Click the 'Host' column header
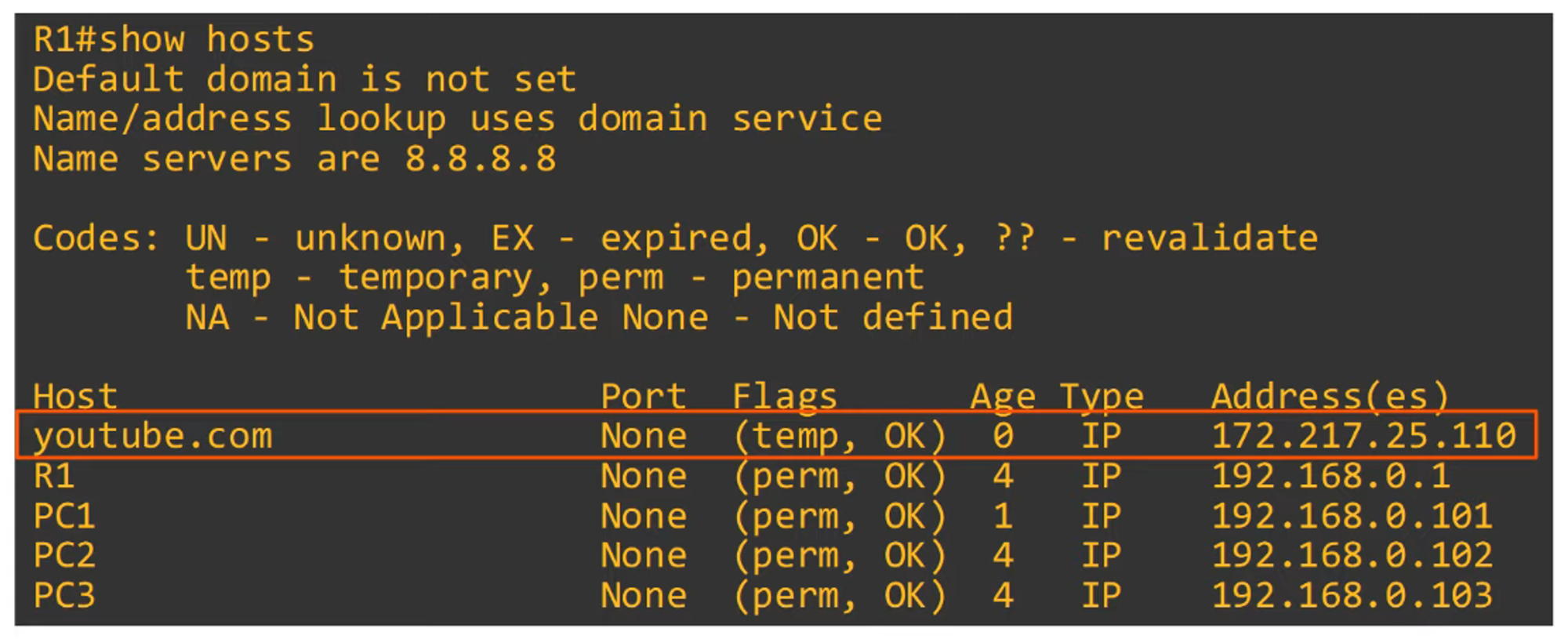The image size is (1568, 639). pyautogui.click(x=75, y=396)
